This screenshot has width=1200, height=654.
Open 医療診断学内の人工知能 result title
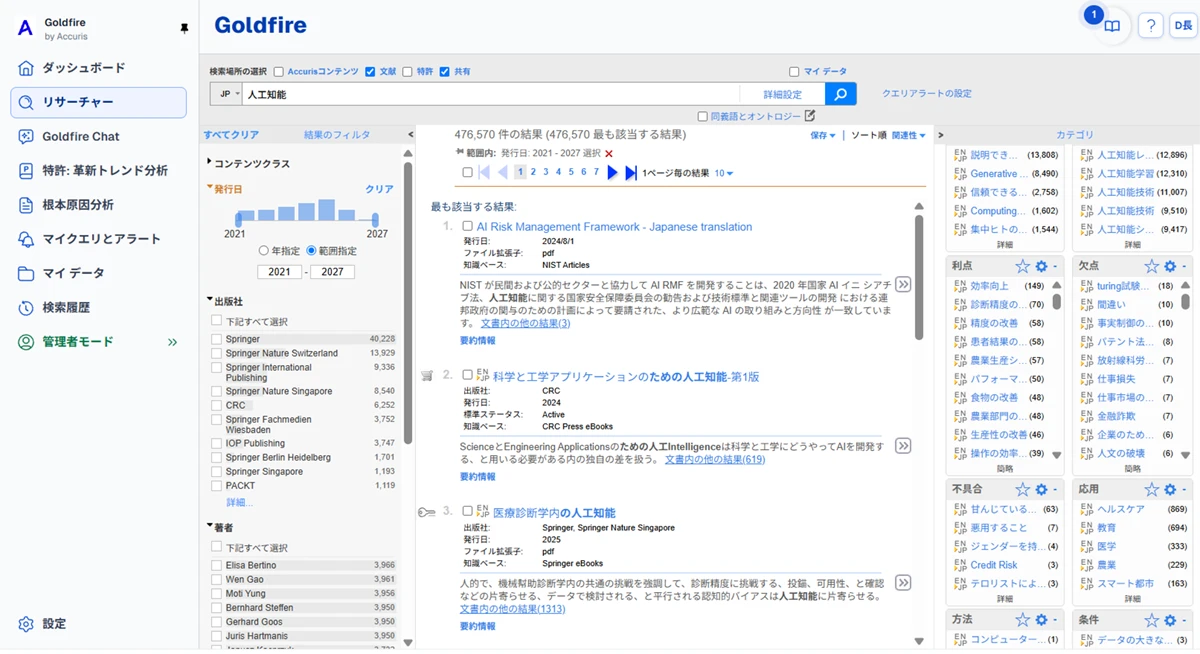pyautogui.click(x=554, y=513)
